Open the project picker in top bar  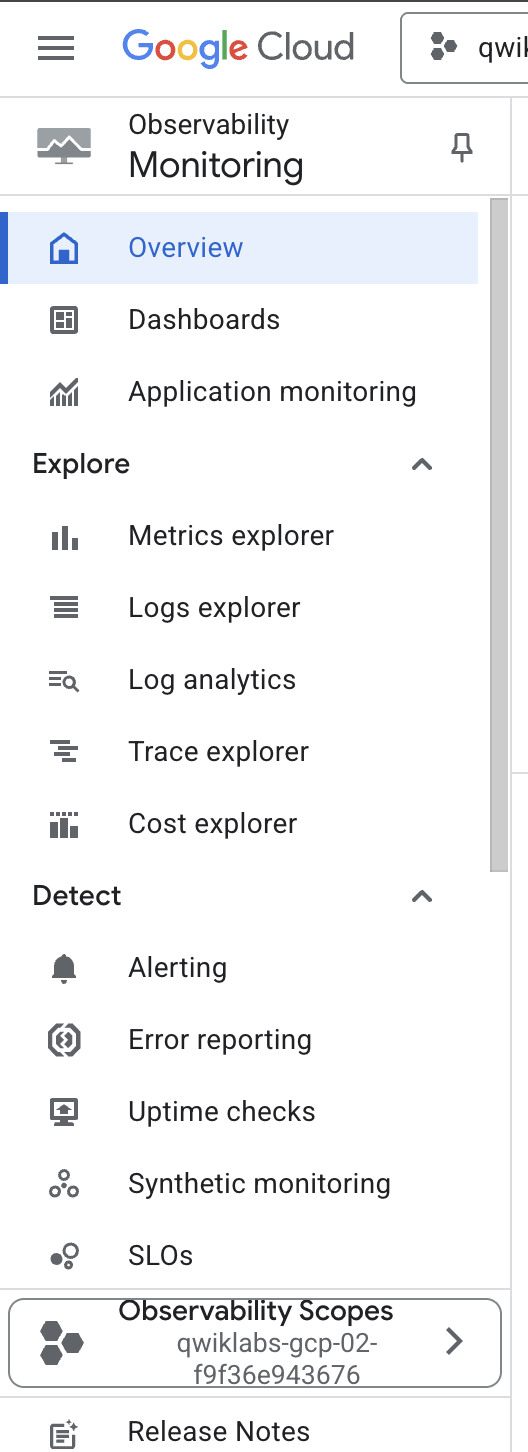coord(464,47)
